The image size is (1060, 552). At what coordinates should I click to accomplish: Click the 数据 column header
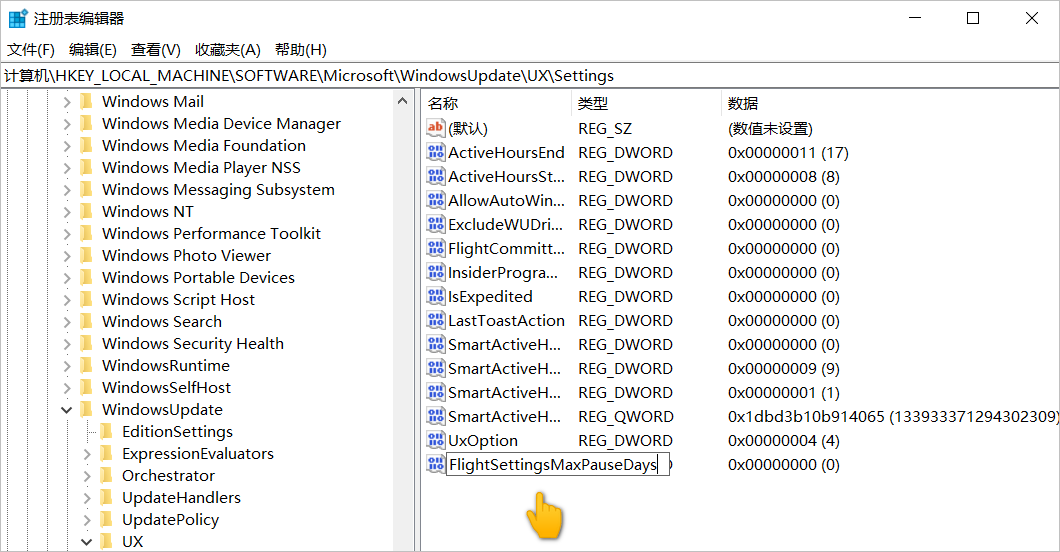point(743,103)
